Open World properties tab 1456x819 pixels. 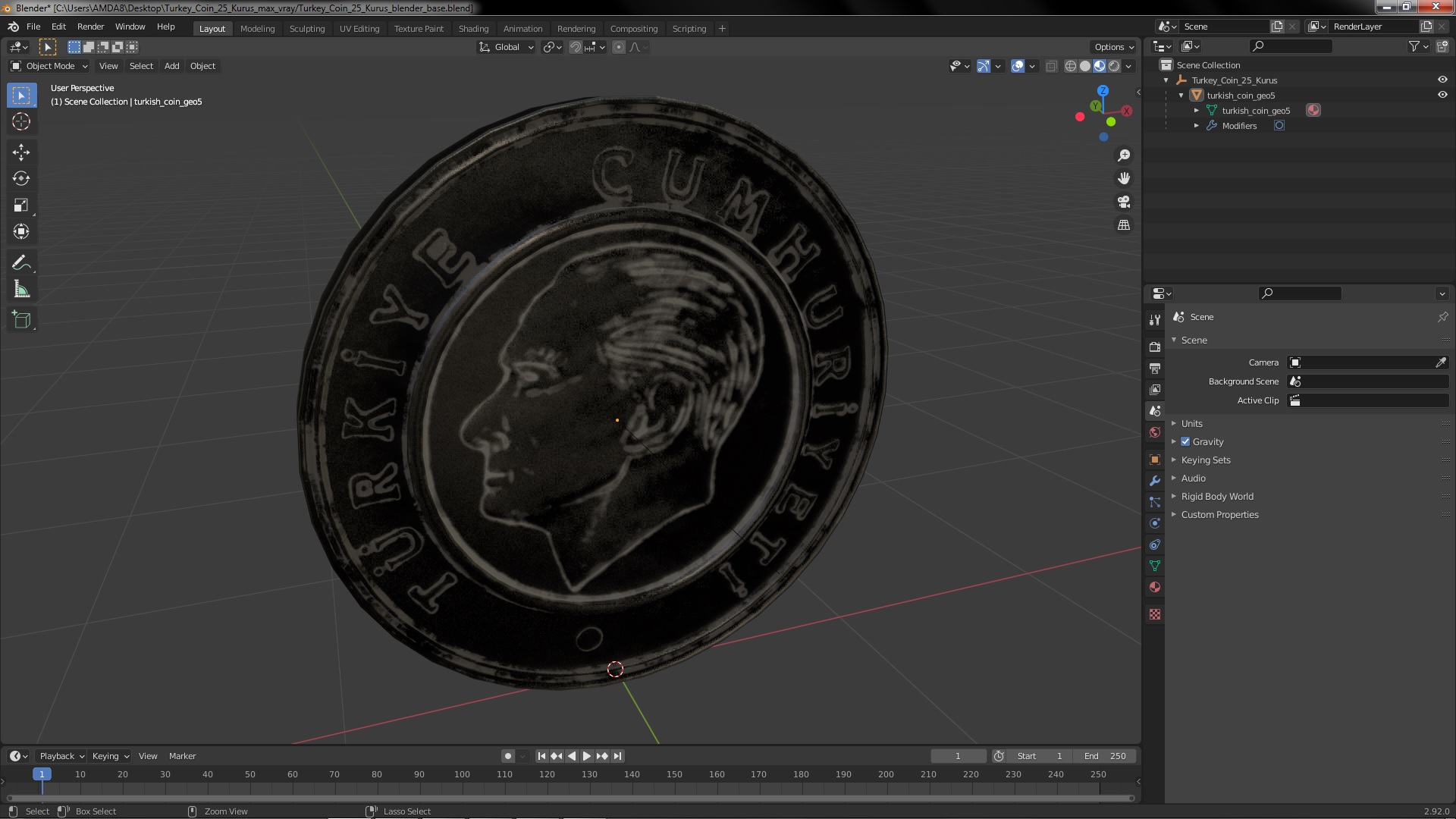click(x=1154, y=432)
